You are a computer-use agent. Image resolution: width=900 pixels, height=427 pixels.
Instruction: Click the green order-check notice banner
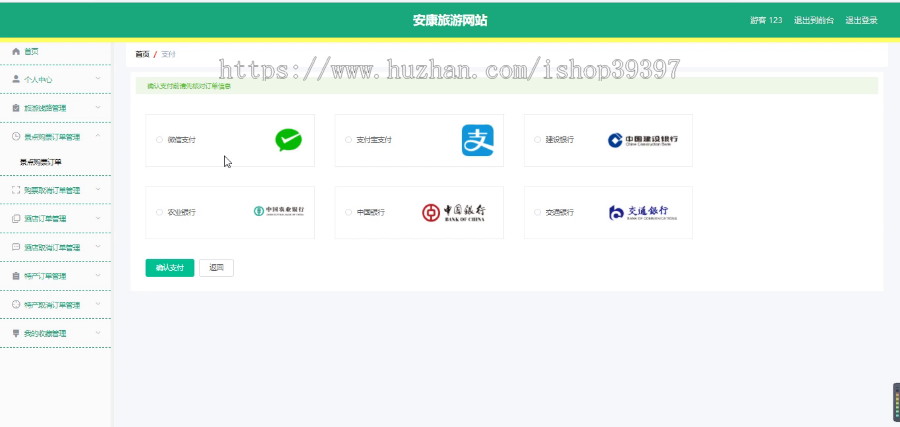pyautogui.click(x=507, y=86)
